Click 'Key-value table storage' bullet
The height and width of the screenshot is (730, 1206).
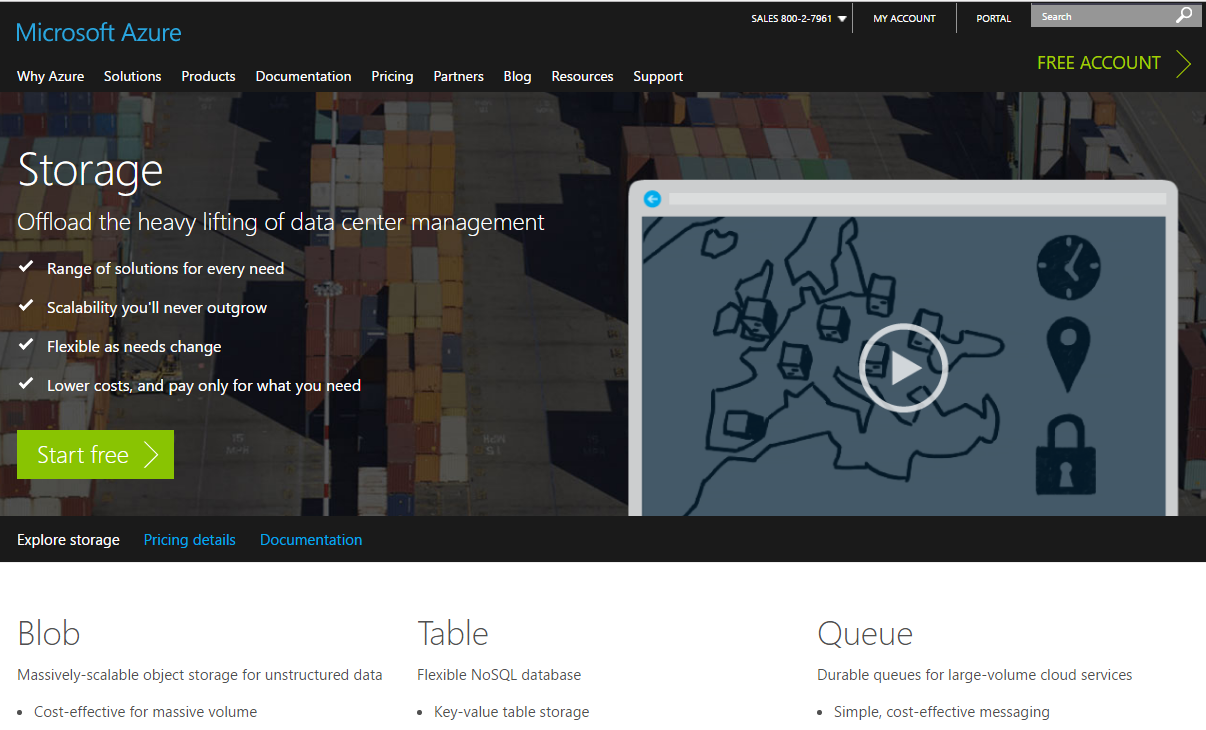coord(512,712)
